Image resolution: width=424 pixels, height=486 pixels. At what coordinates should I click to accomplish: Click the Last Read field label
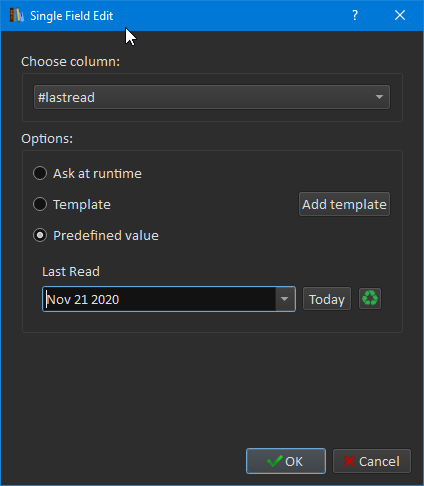coord(71,271)
